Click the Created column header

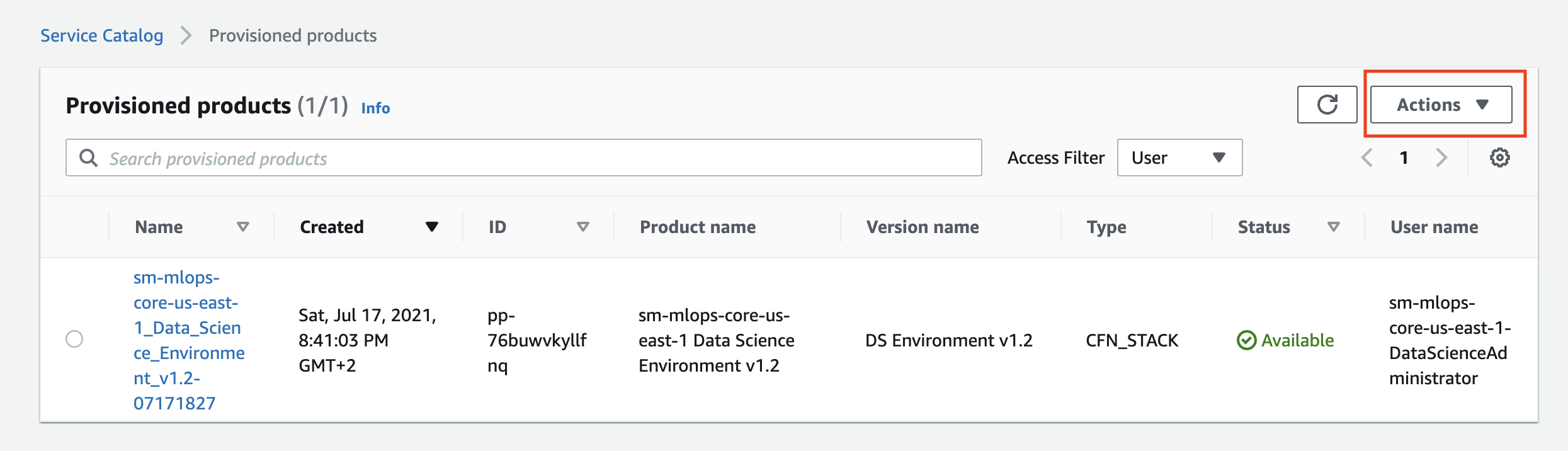pyautogui.click(x=332, y=227)
